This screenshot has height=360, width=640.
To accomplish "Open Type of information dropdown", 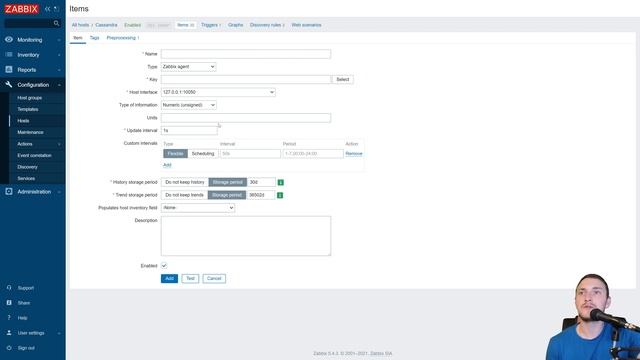I will [189, 105].
